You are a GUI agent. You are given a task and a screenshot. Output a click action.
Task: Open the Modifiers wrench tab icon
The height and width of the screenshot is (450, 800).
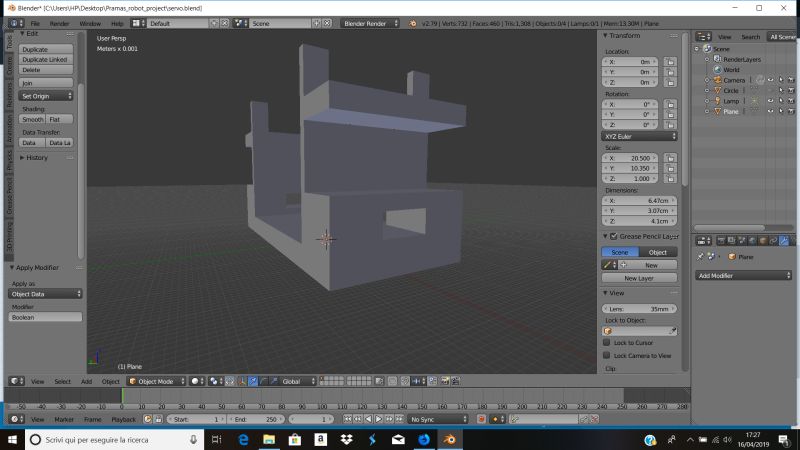click(784, 241)
